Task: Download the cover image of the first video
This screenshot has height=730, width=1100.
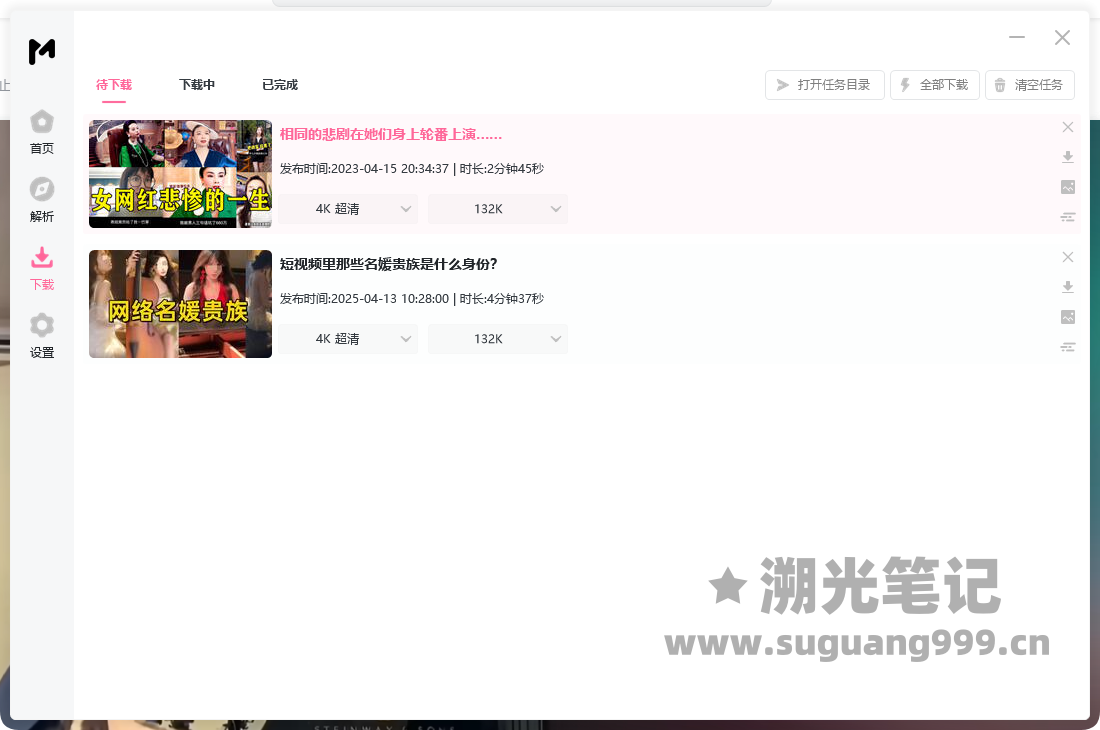Action: [1068, 187]
